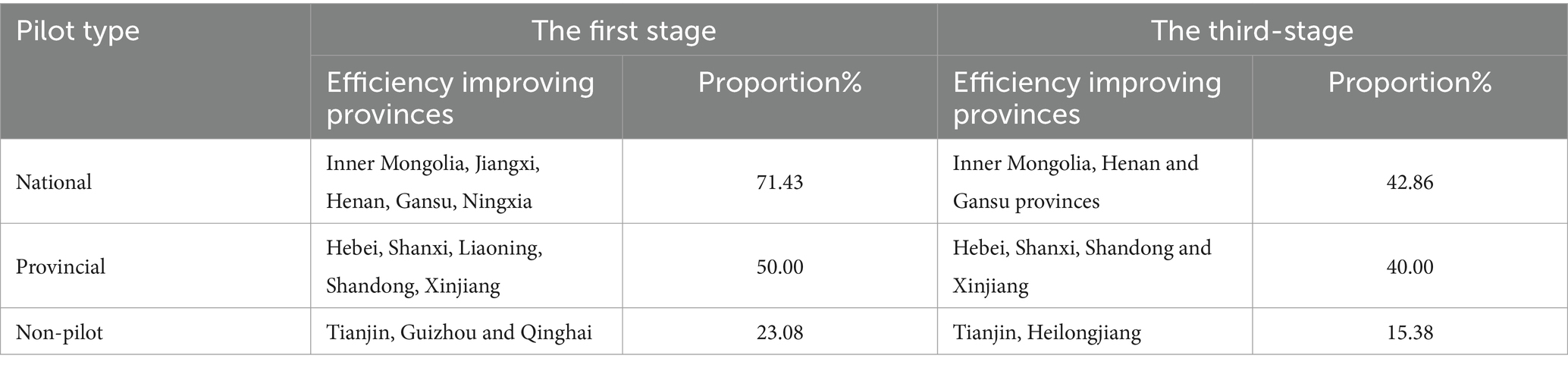Click the 'Tianjin, Guizhou and Qinghai' cell

(459, 332)
